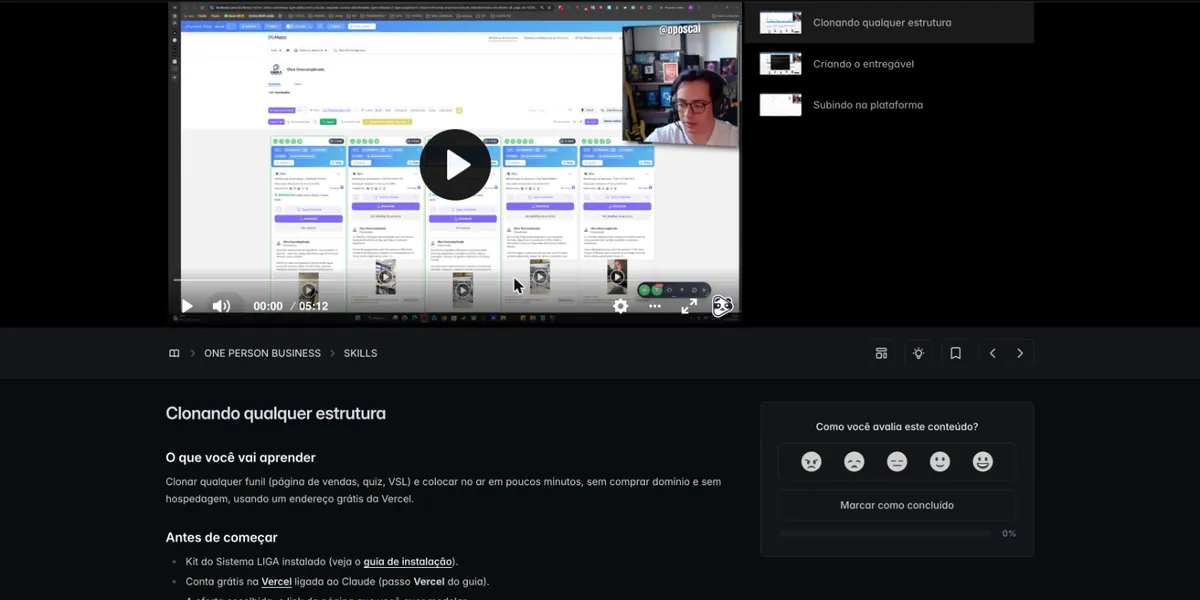
Task: Click the 00:00 current time label
Action: pyautogui.click(x=268, y=306)
